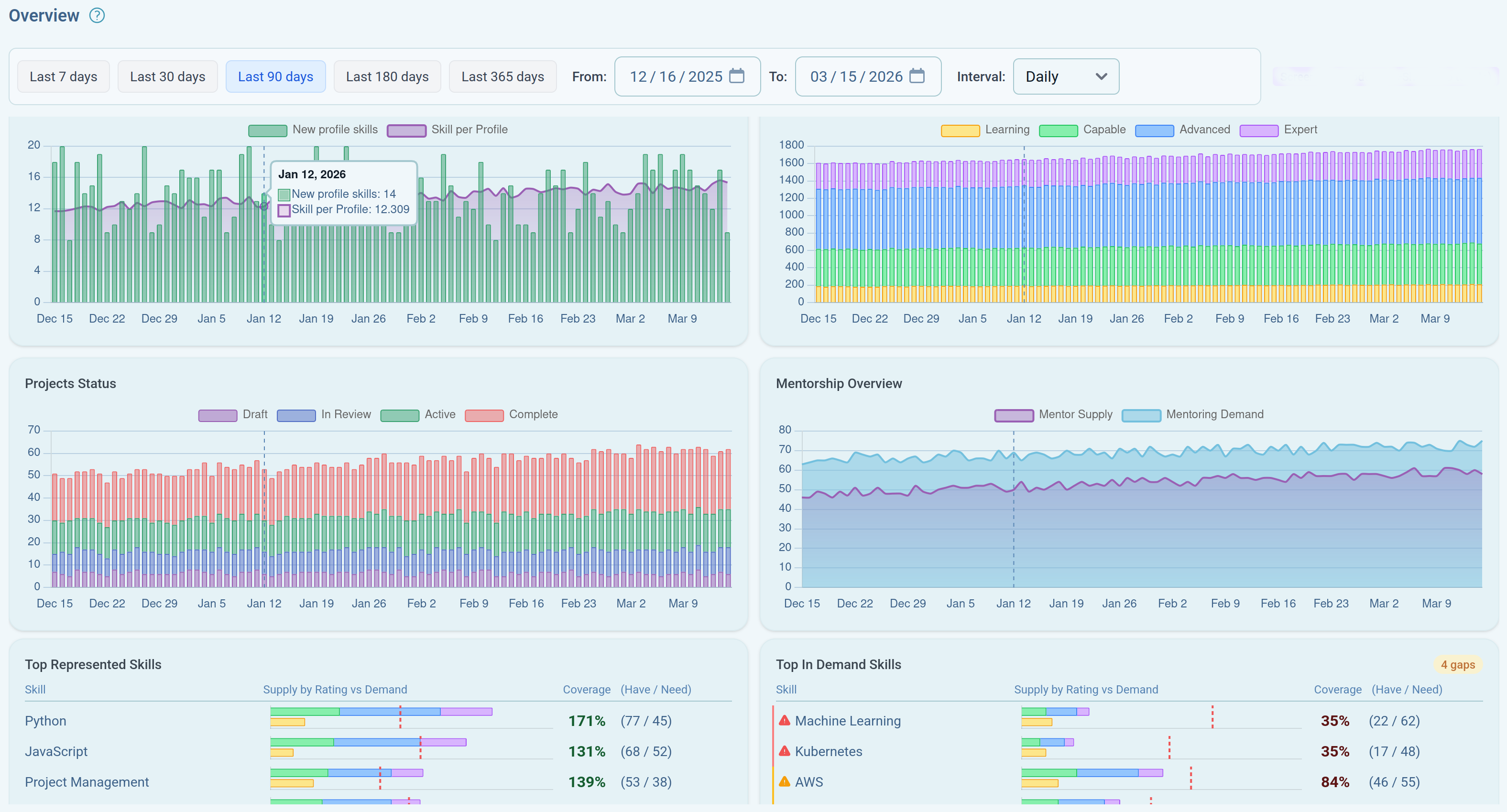Select the Last 30 days range
The width and height of the screenshot is (1507, 812).
coord(167,76)
